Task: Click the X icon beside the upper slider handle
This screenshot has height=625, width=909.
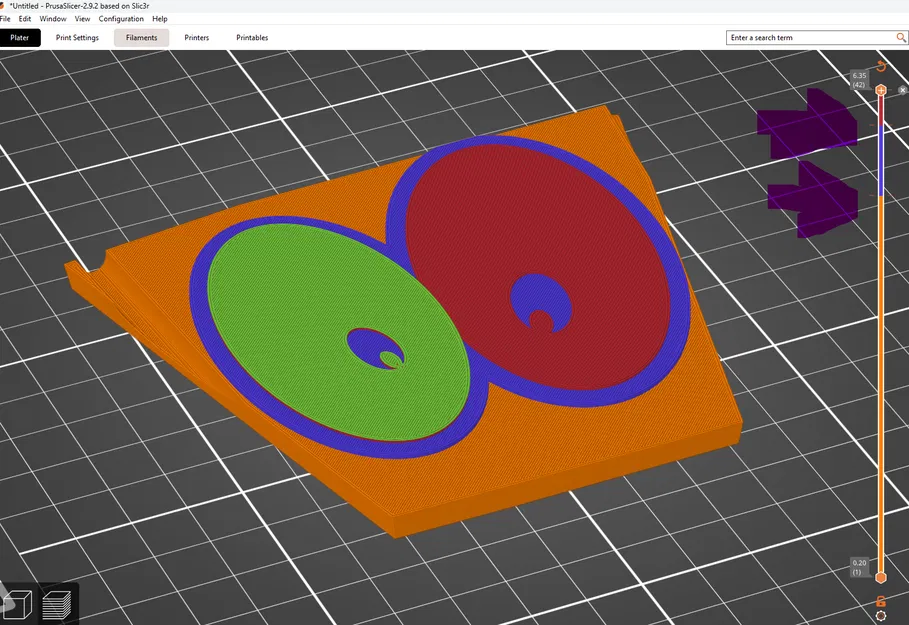Action: point(903,92)
